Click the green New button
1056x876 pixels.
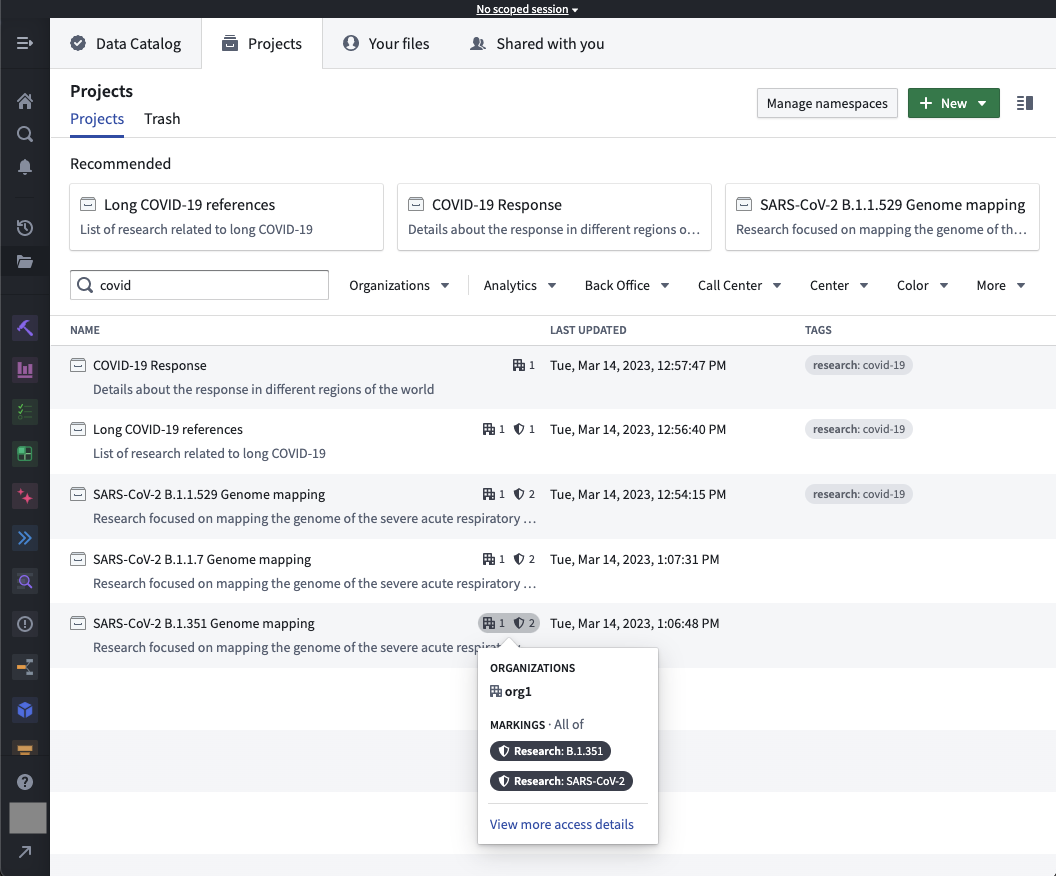point(953,103)
